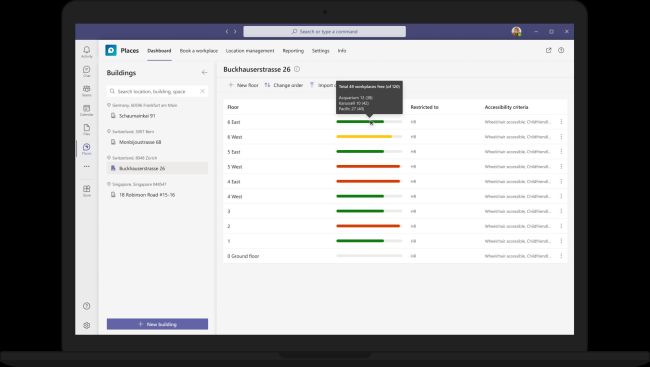Select the 0 Ground floor row label

point(243,256)
